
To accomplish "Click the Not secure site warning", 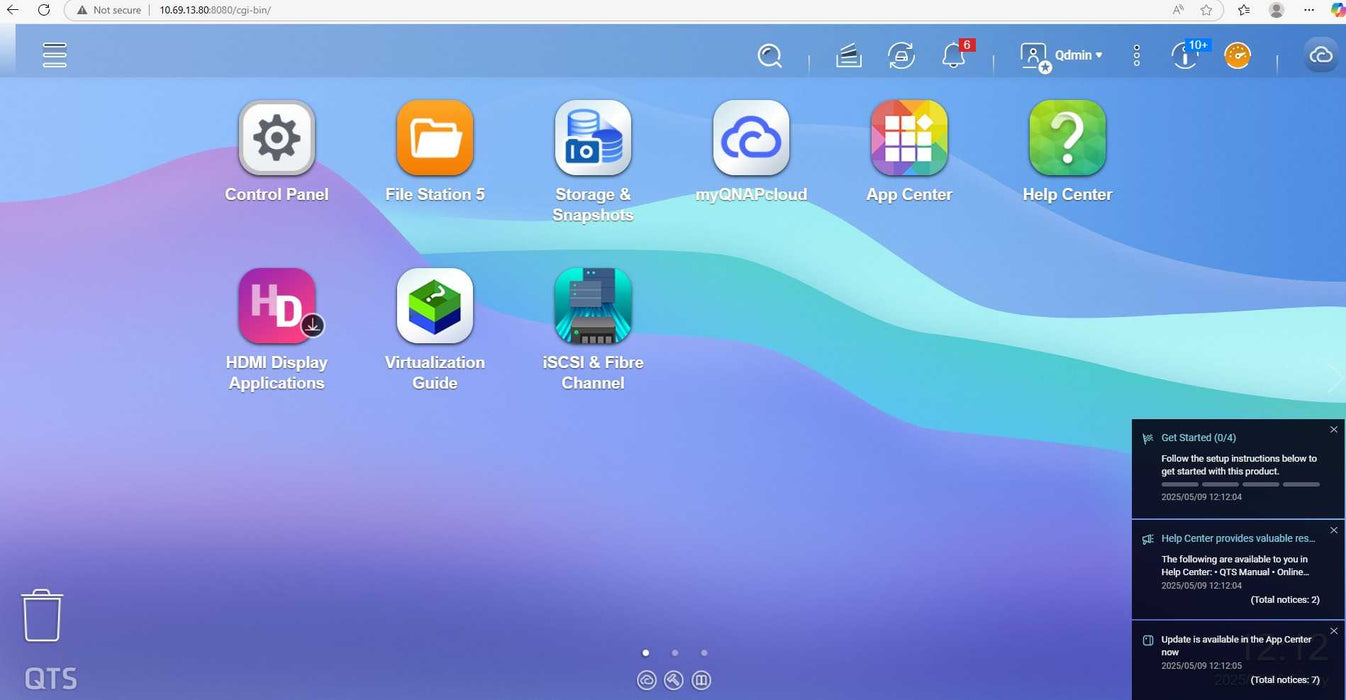I will (109, 10).
